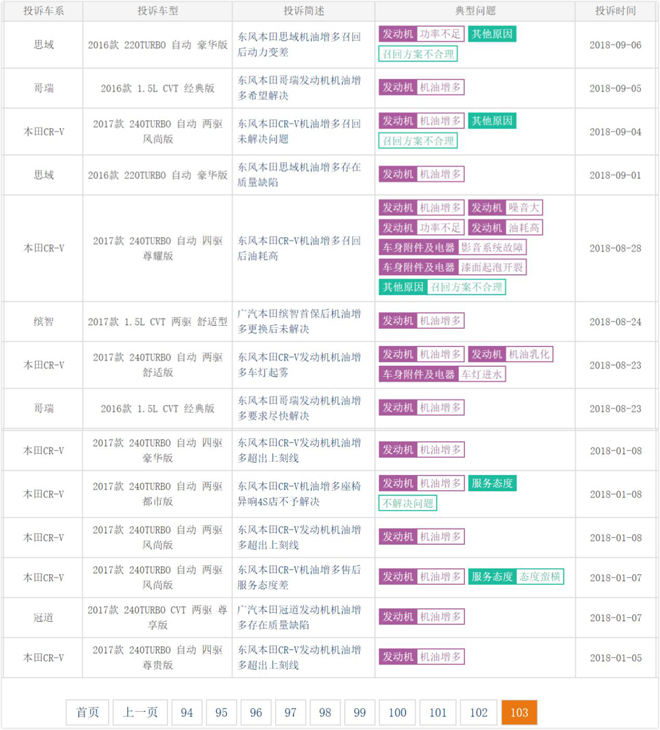Open complaint 广汽本田缤智首保后机油增多

click(x=299, y=321)
